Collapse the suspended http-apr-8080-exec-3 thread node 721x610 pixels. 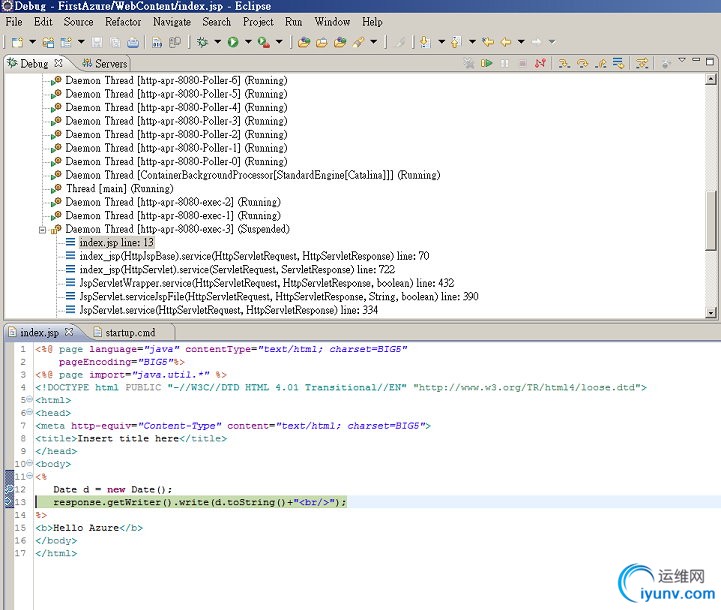click(43, 229)
